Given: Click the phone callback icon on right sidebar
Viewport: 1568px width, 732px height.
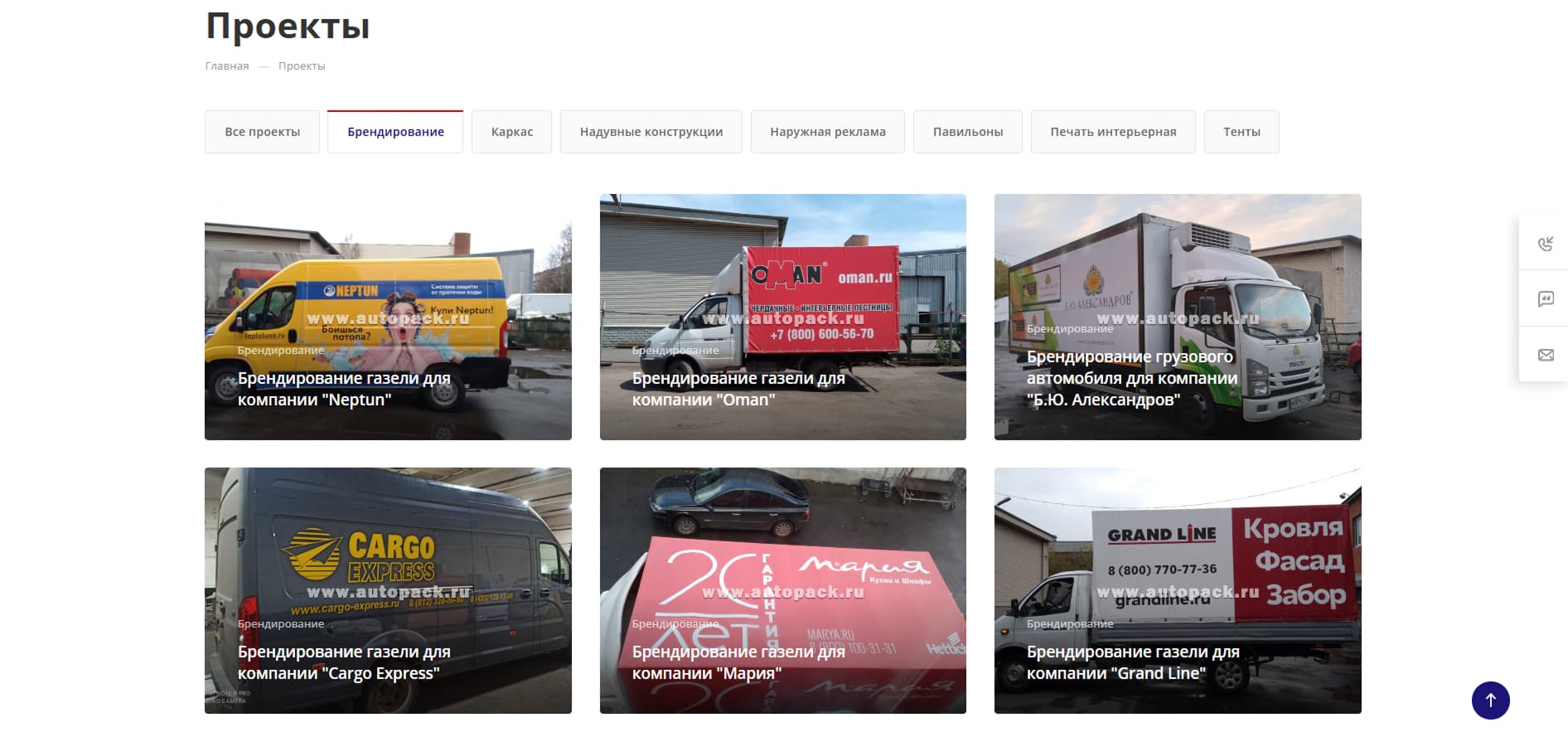Looking at the screenshot, I should (1546, 244).
